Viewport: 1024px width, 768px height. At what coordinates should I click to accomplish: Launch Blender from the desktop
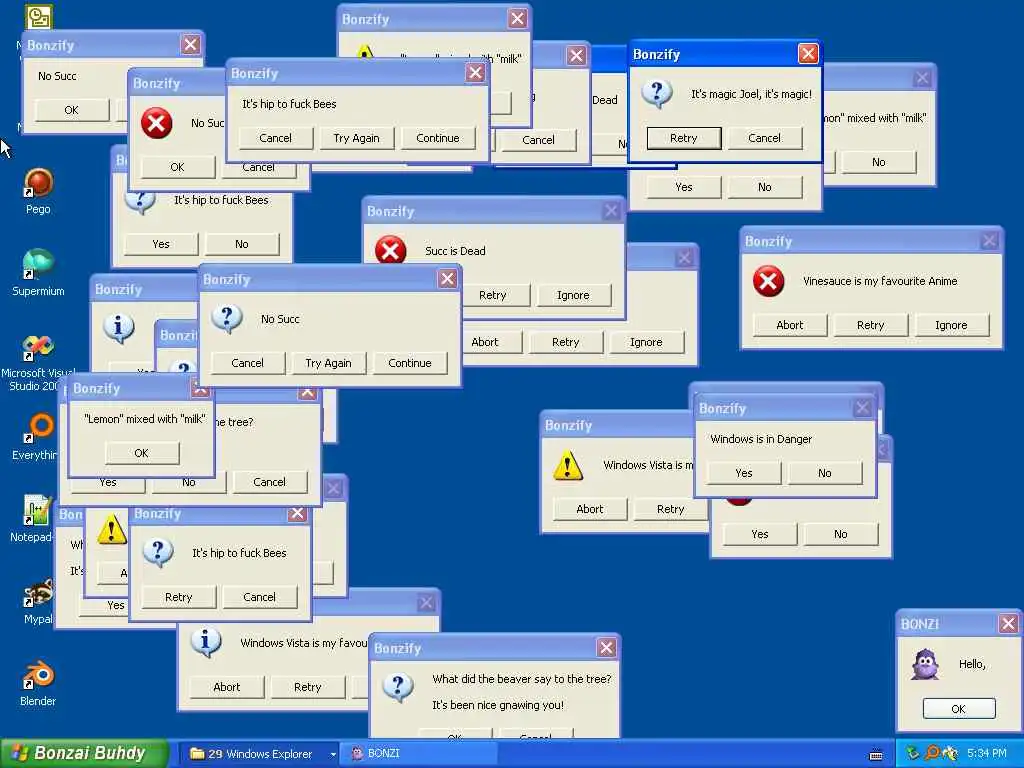coord(38,675)
